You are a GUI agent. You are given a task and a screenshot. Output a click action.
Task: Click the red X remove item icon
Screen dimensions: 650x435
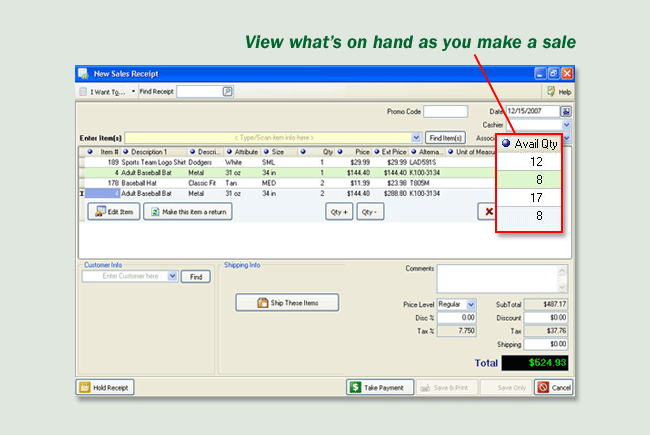488,212
